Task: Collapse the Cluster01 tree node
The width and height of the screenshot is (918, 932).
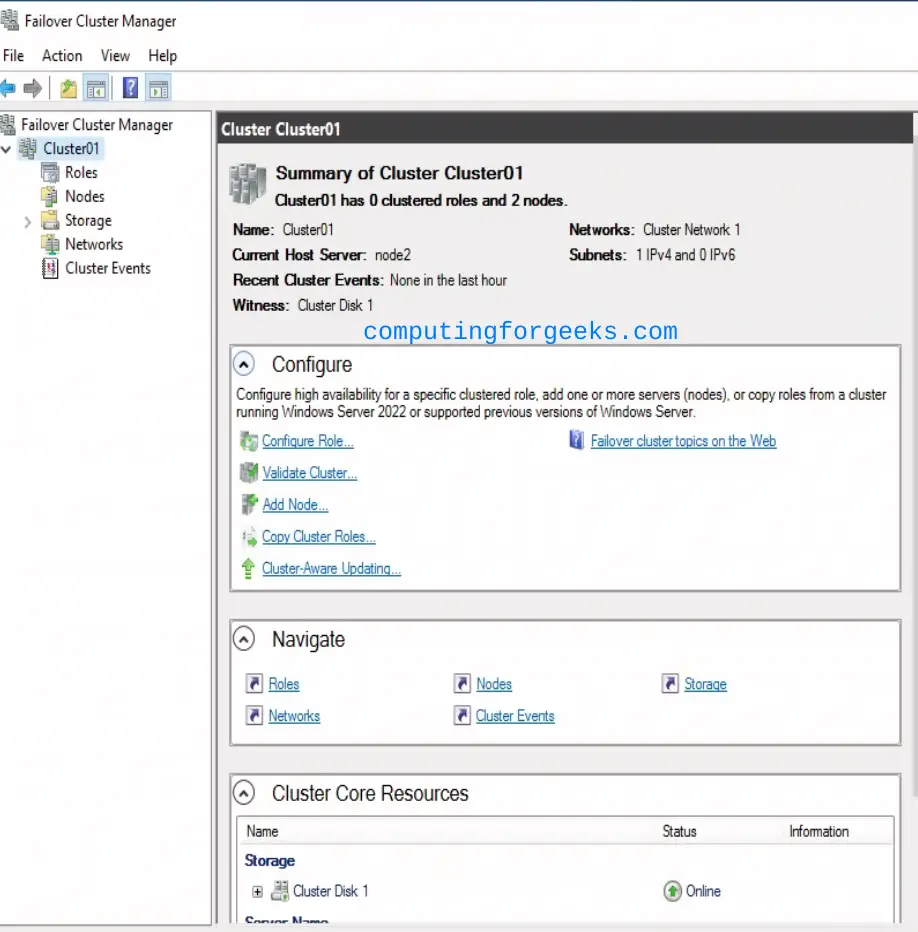Action: coord(7,149)
